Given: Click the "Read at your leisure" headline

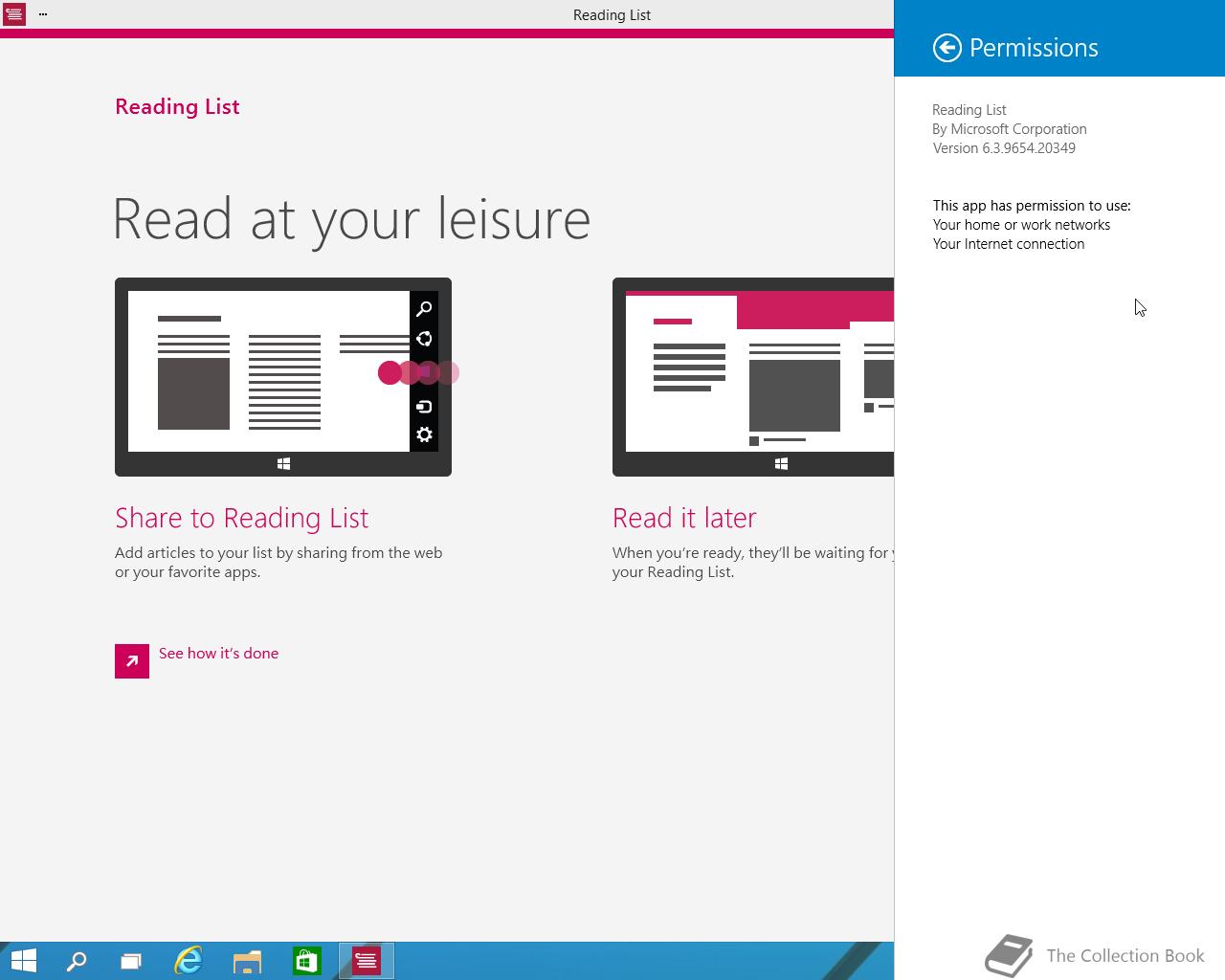Looking at the screenshot, I should tap(351, 220).
